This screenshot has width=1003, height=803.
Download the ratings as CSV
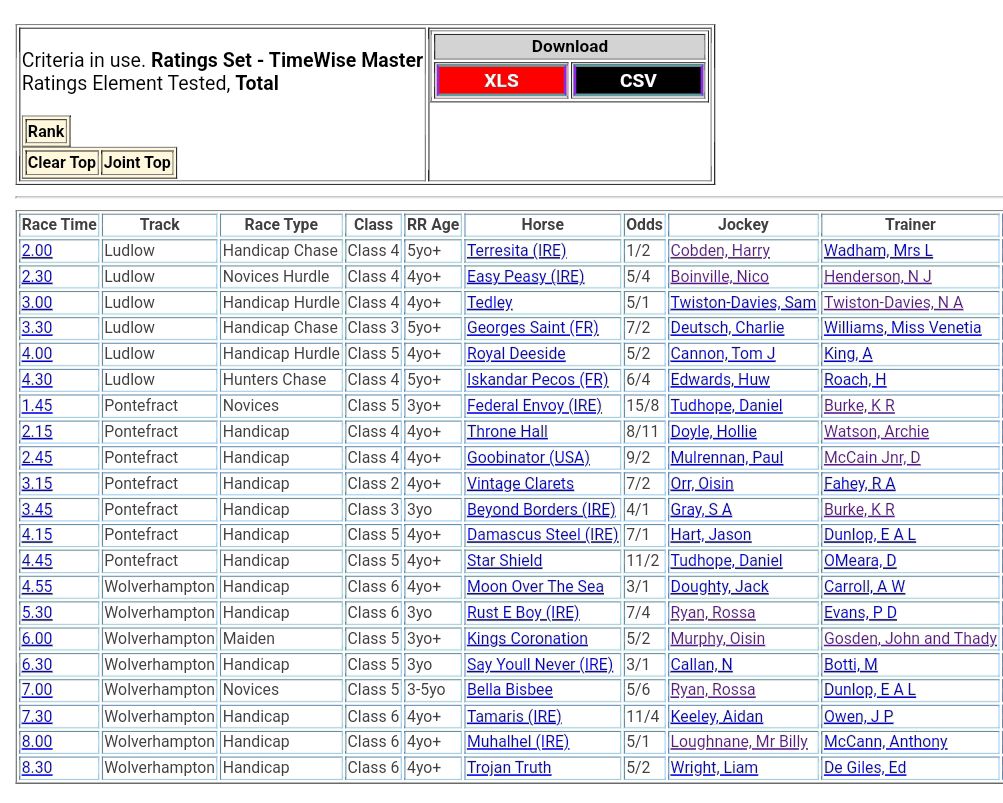638,81
